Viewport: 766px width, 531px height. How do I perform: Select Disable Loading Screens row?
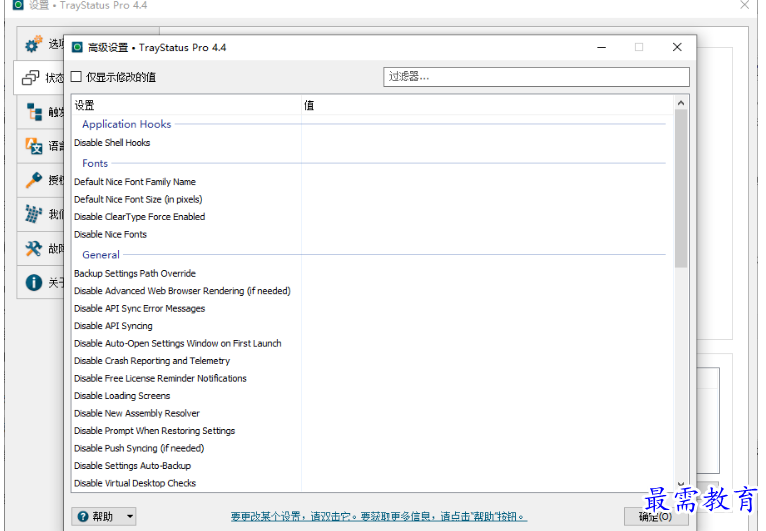373,396
